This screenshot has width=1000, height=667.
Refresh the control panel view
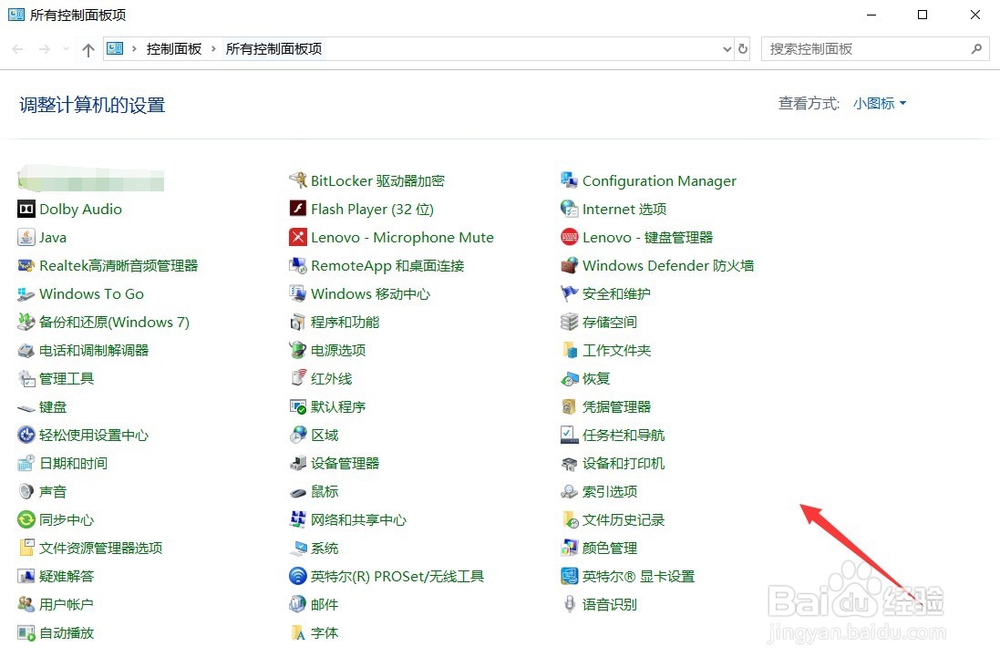[742, 49]
